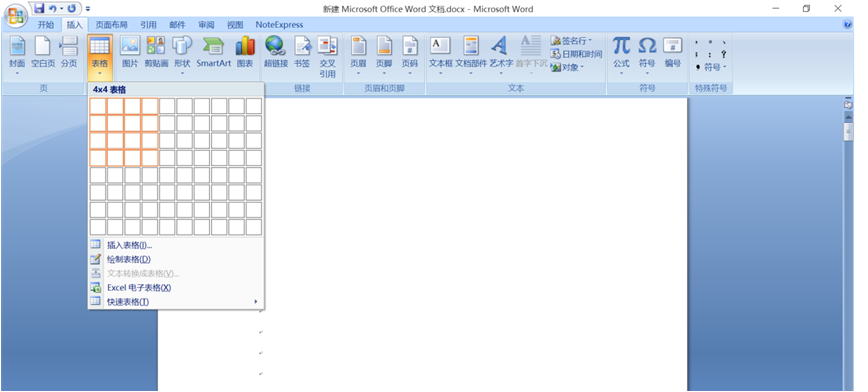Insert the question mark special symbol

coord(724,54)
